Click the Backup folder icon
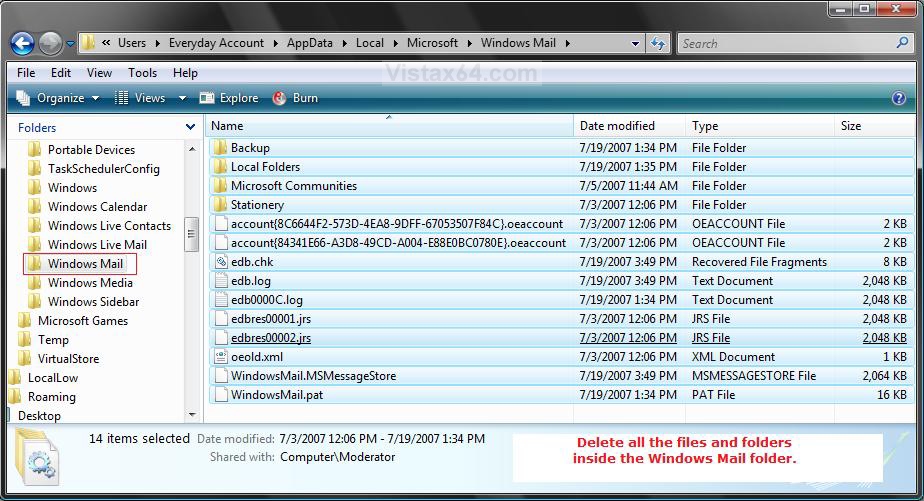The height and width of the screenshot is (501, 924). pyautogui.click(x=220, y=147)
